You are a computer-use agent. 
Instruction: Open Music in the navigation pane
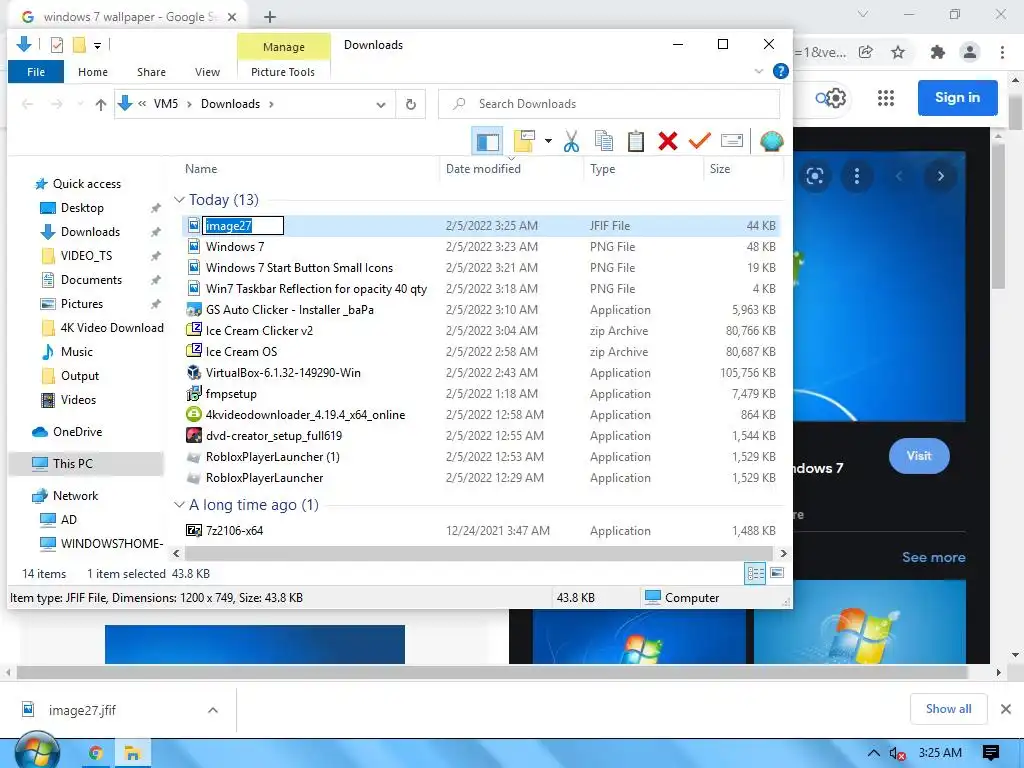(x=76, y=352)
